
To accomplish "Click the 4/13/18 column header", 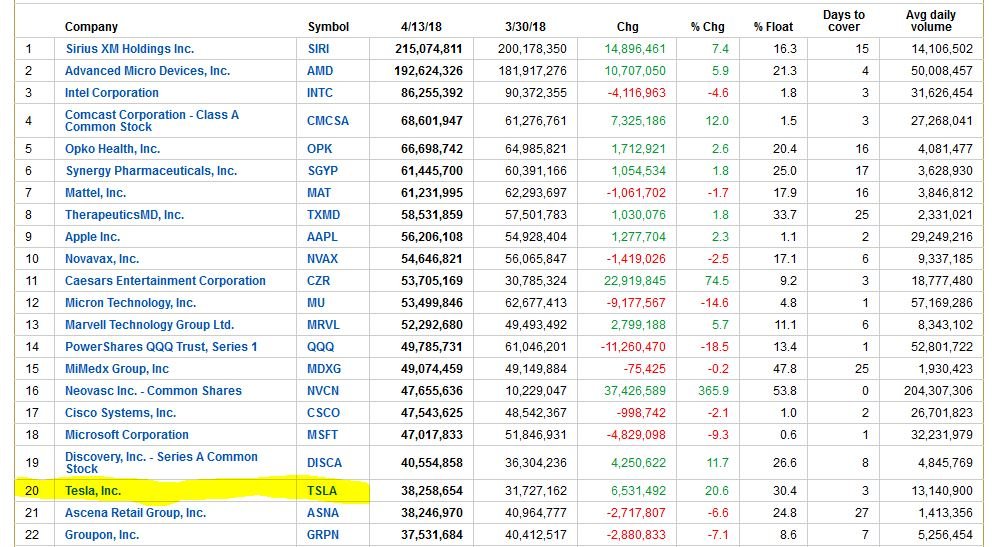I will 421,27.
